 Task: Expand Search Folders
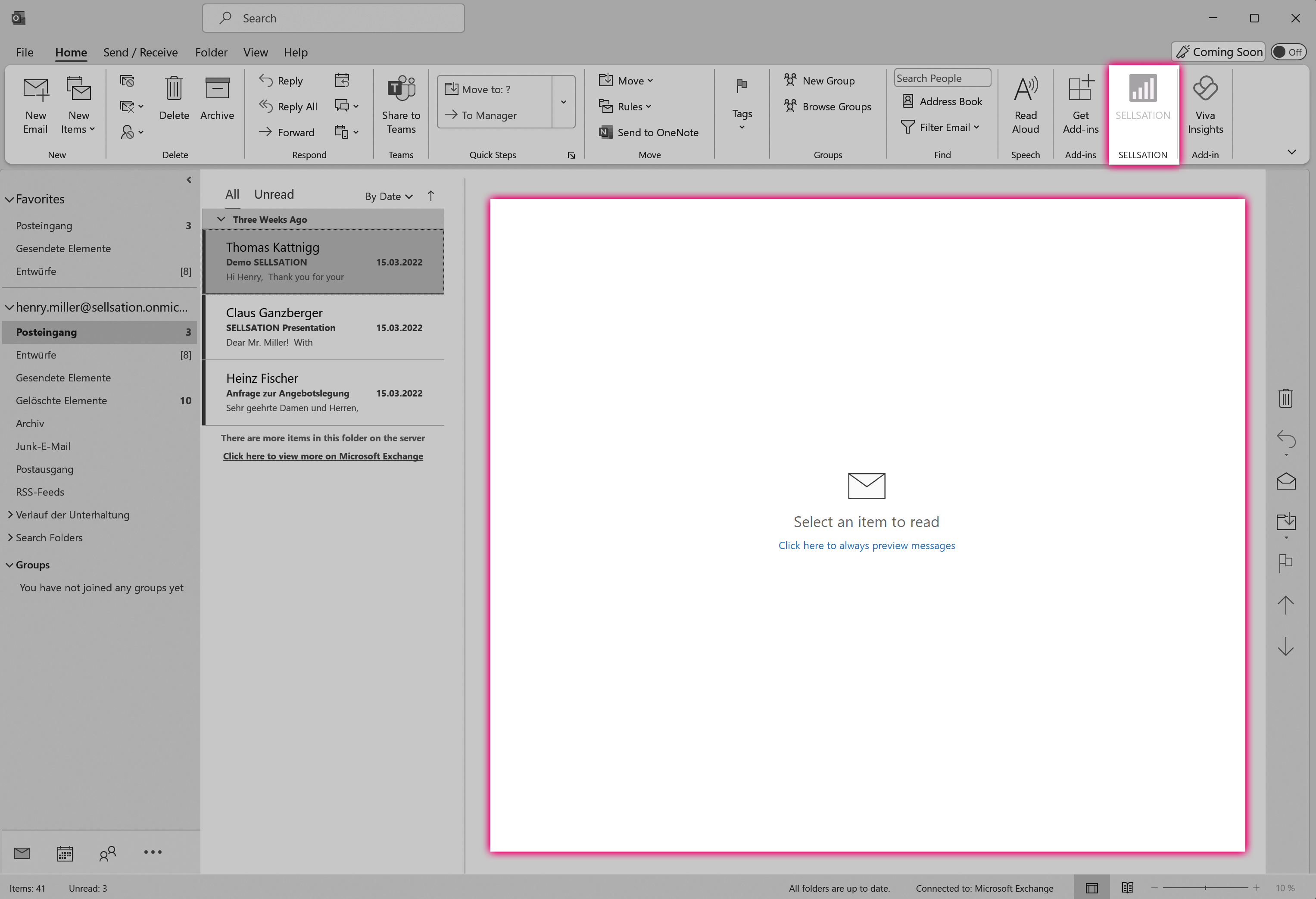click(9, 537)
